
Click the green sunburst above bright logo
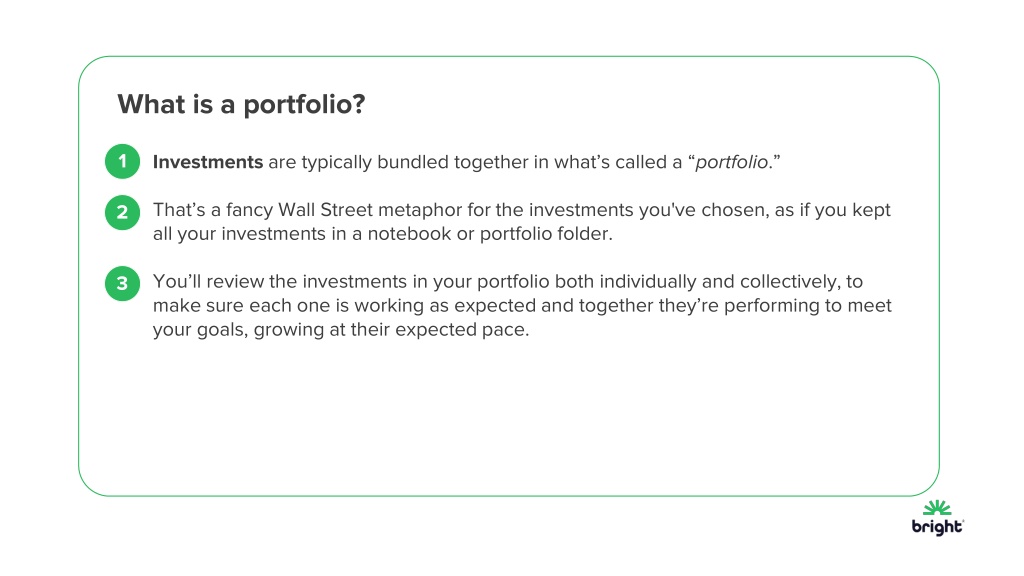(x=937, y=508)
